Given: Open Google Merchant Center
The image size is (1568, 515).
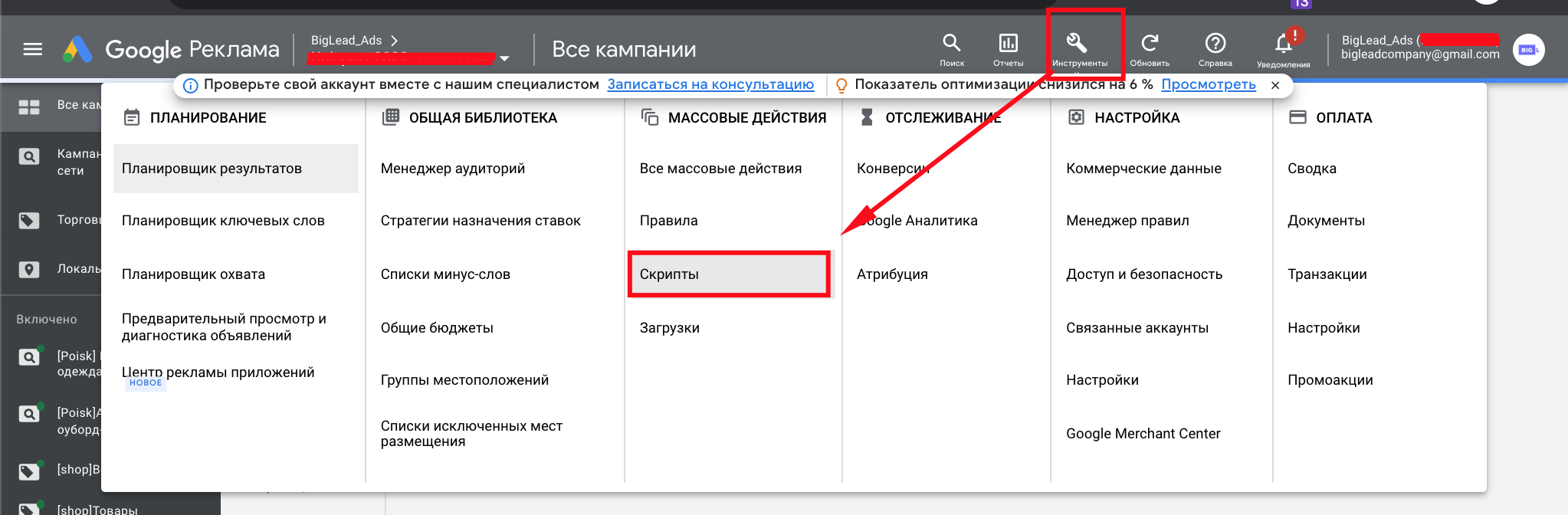Looking at the screenshot, I should click(x=1143, y=434).
